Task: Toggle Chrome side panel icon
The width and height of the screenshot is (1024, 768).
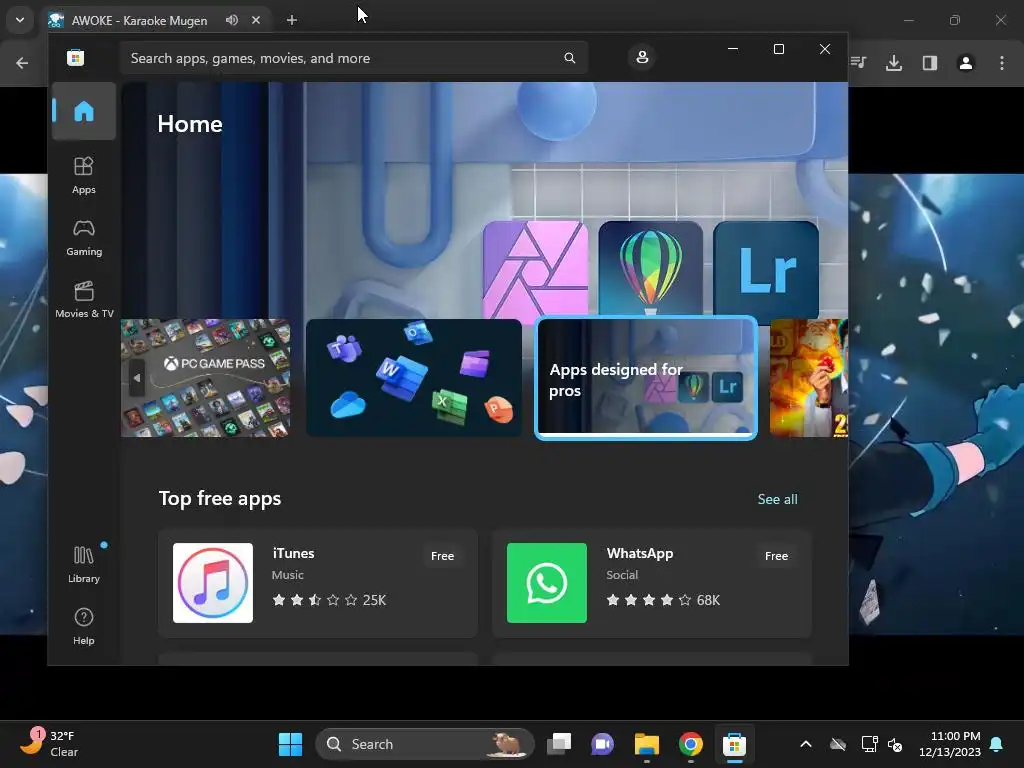Action: (930, 63)
